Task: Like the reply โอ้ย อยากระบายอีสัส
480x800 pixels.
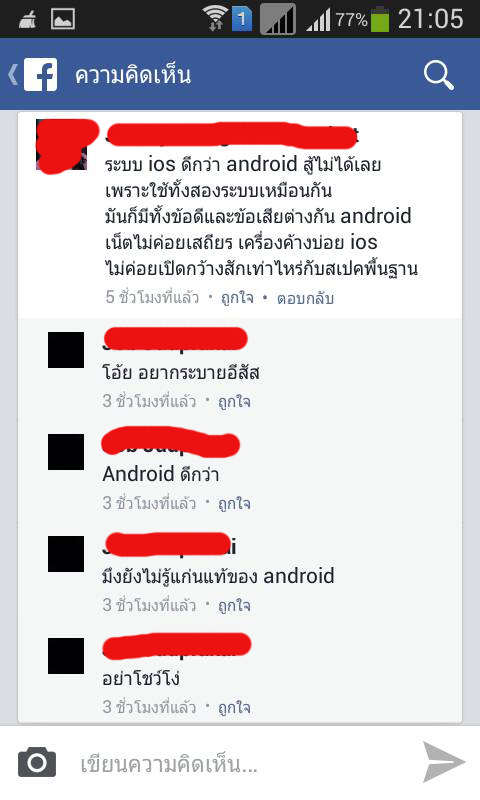Action: point(234,402)
